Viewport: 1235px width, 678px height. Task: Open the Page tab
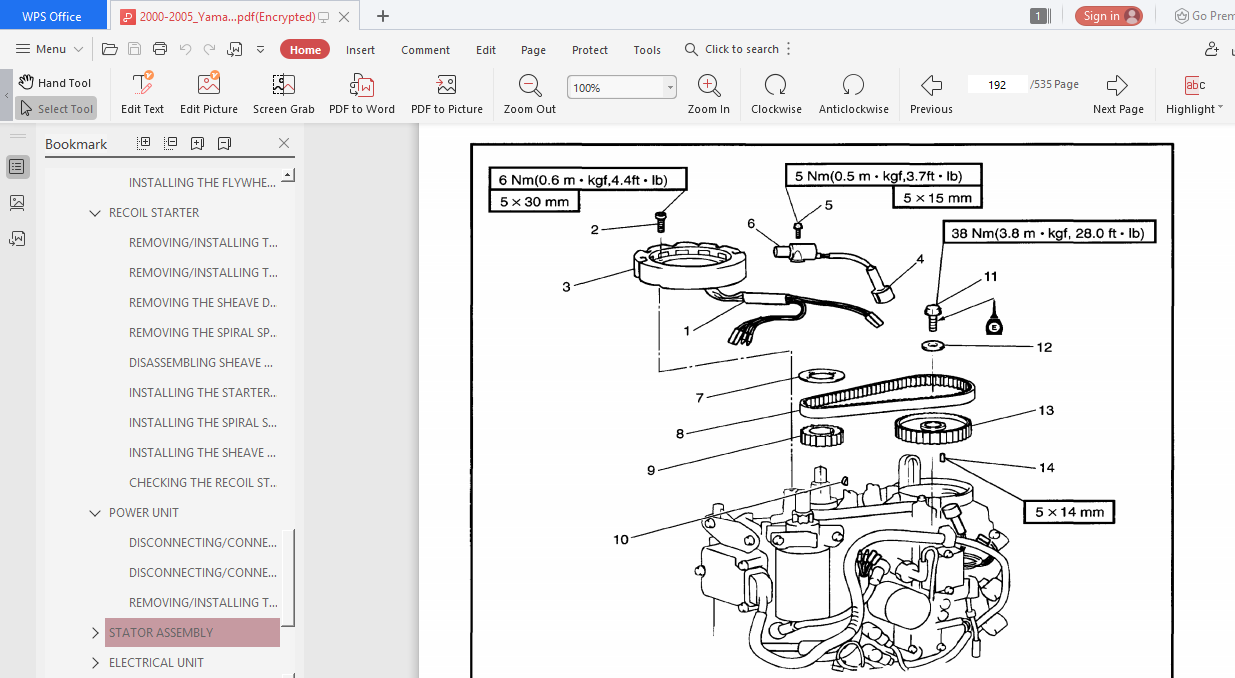[534, 50]
